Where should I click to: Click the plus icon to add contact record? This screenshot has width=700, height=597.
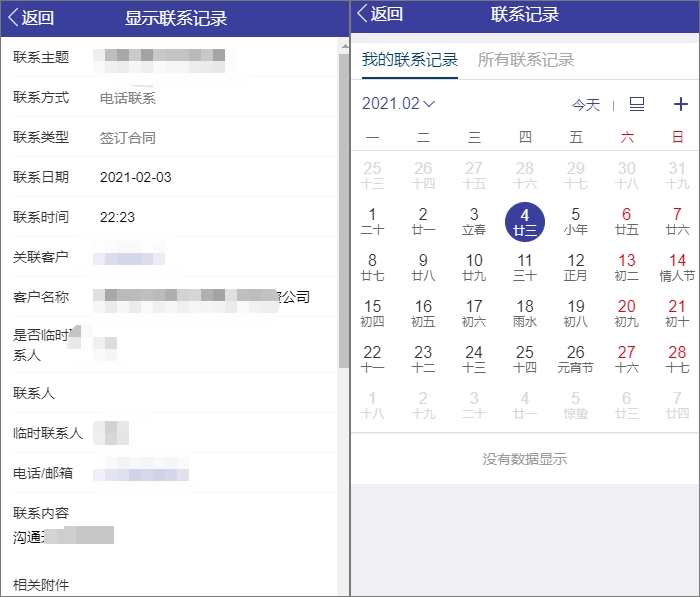pos(681,104)
